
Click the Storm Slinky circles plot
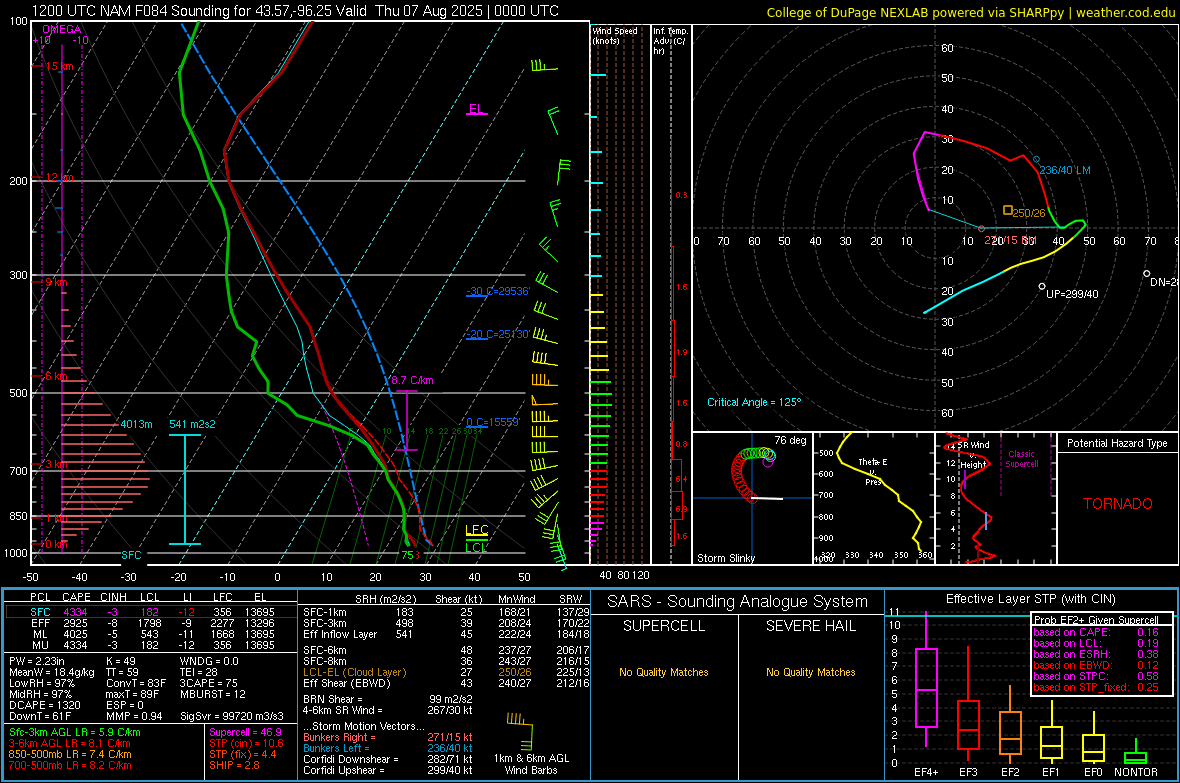coord(753,474)
